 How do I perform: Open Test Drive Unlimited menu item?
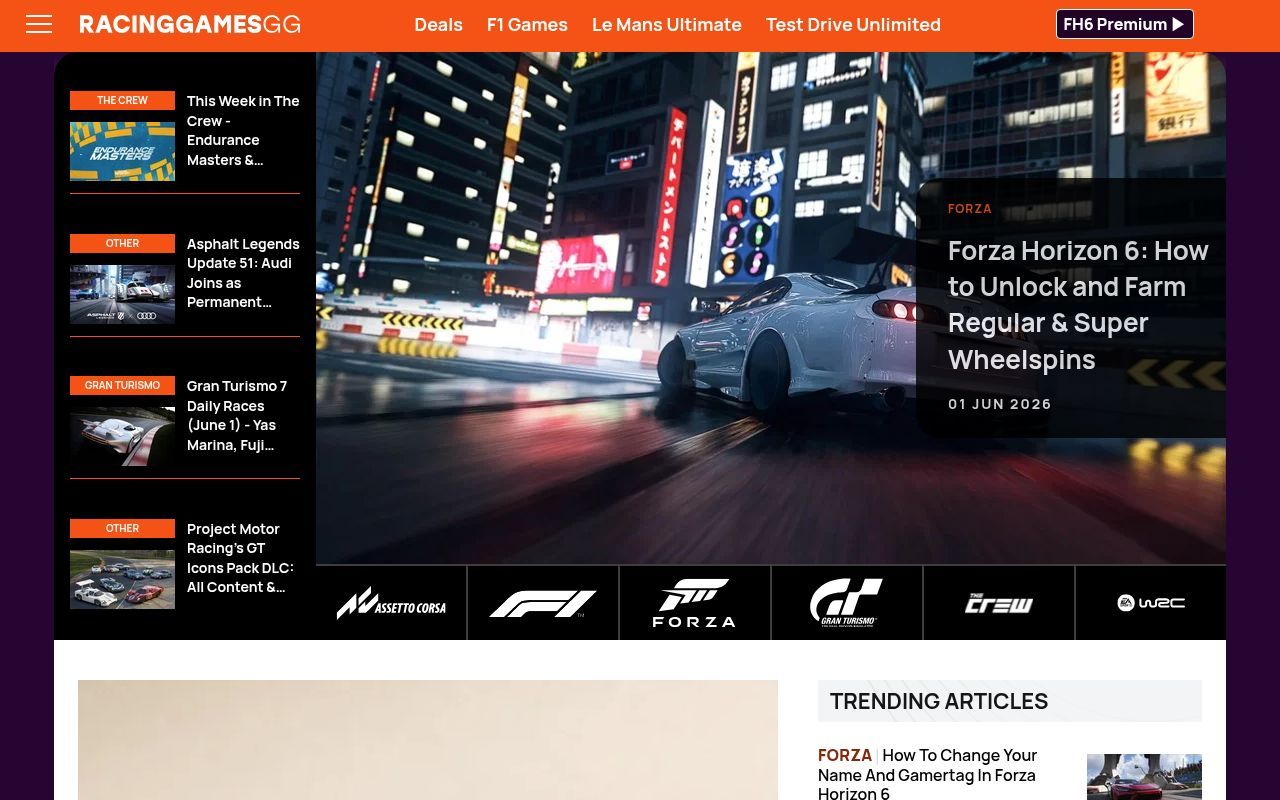(x=853, y=24)
